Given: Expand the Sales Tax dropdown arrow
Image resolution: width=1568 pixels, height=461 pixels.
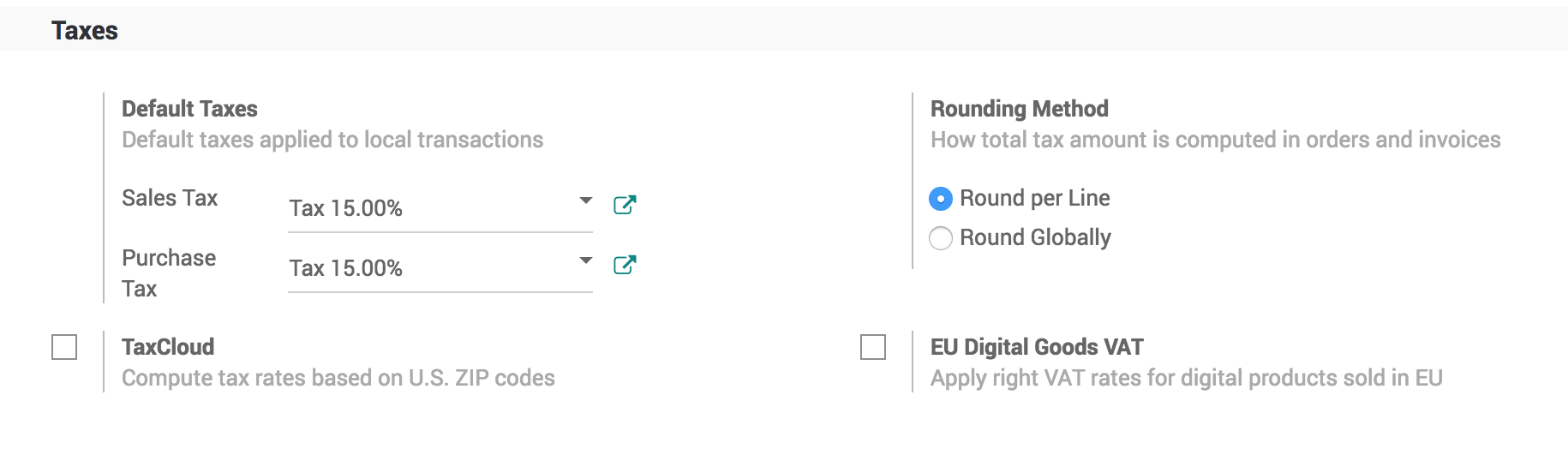Looking at the screenshot, I should point(586,201).
